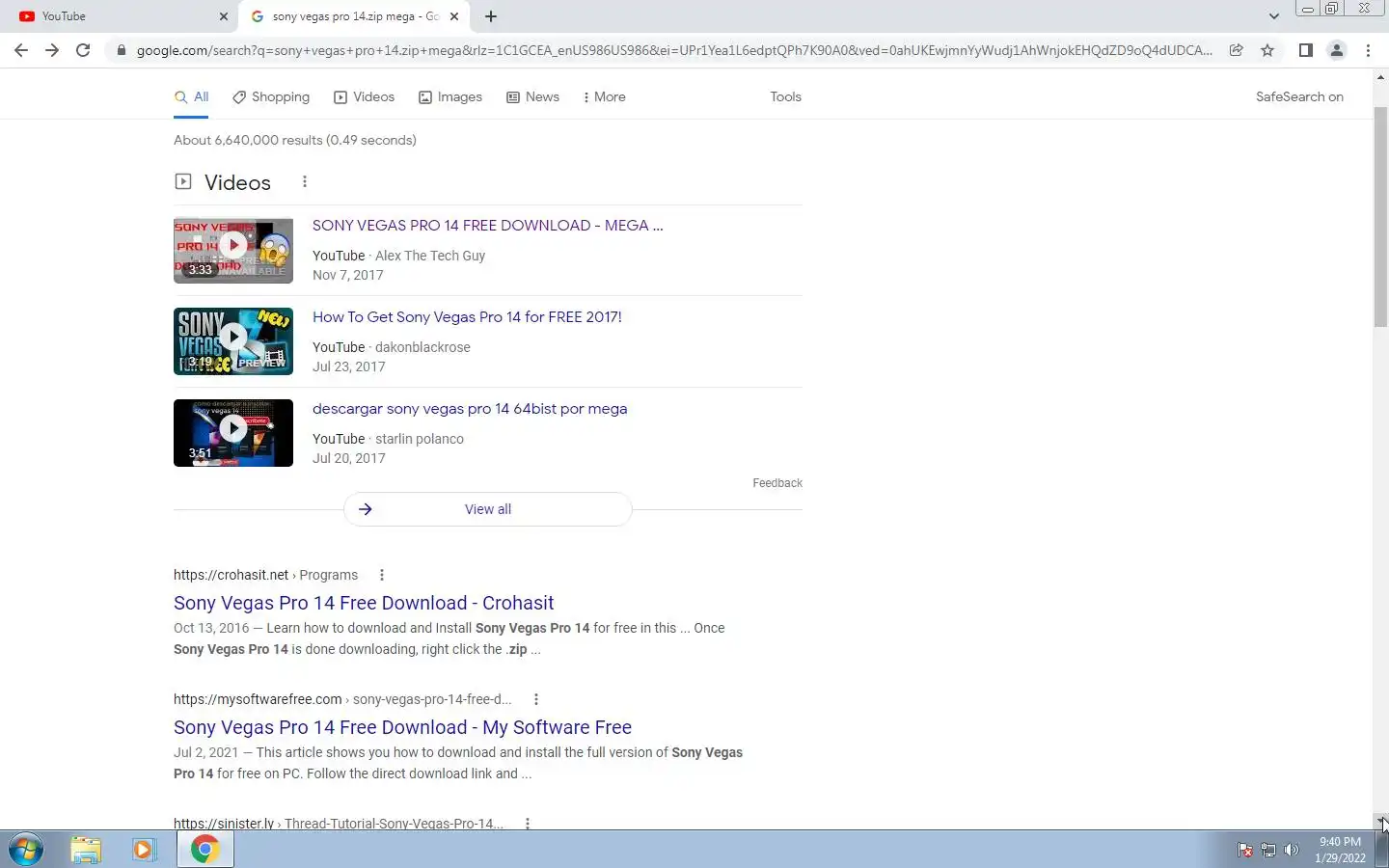1389x868 pixels.
Task: Select the sony vegas pro 14.zip mega tab
Action: pos(354,16)
